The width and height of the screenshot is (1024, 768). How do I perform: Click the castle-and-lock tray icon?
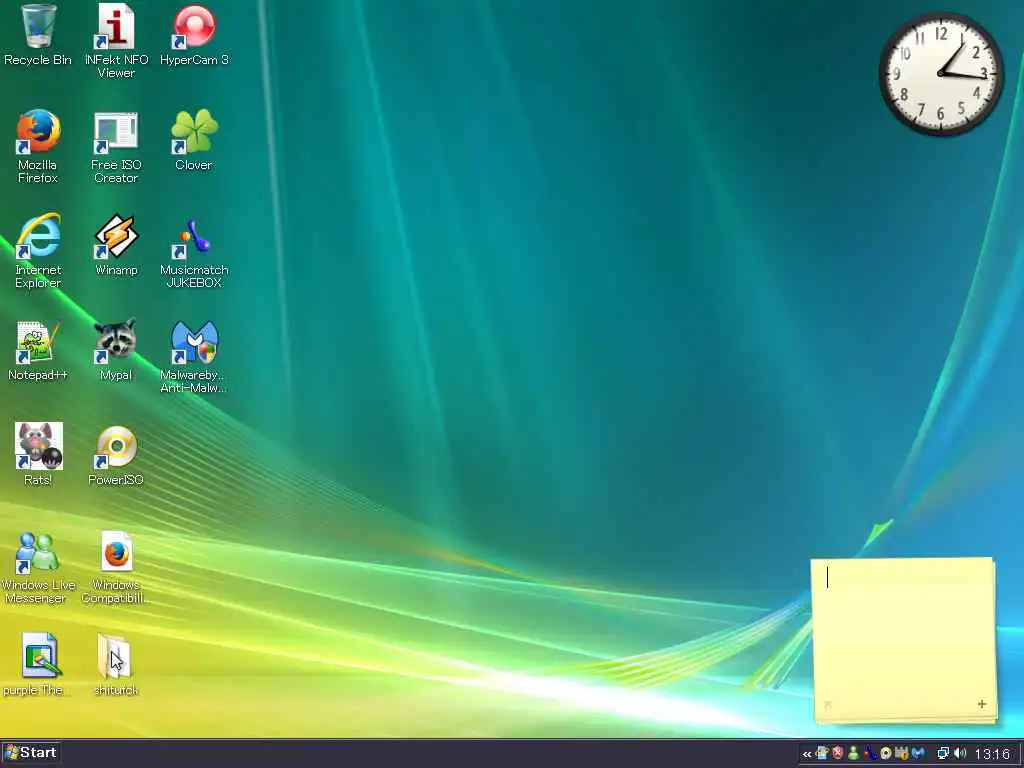(902, 753)
